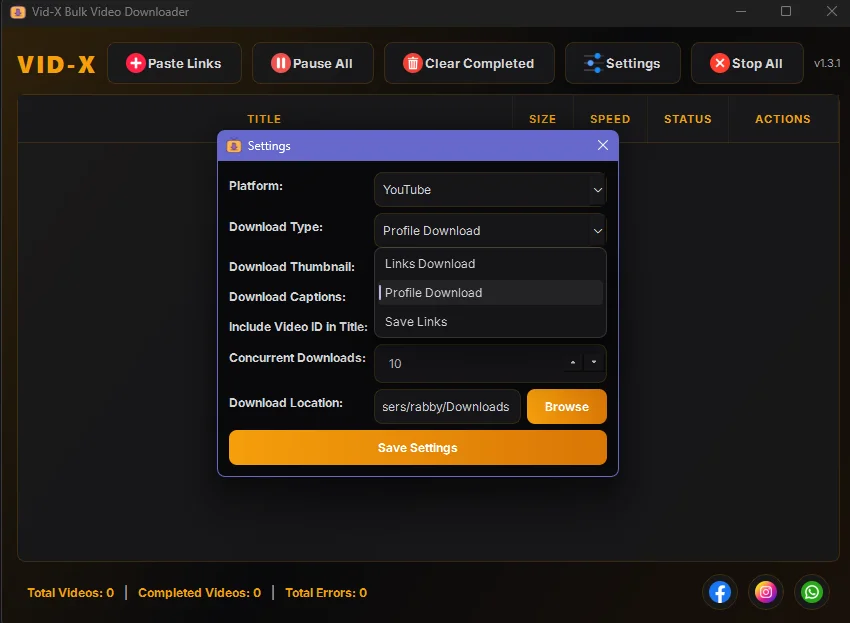Select Save Links option
Viewport: 850px width, 623px height.
pyautogui.click(x=490, y=322)
